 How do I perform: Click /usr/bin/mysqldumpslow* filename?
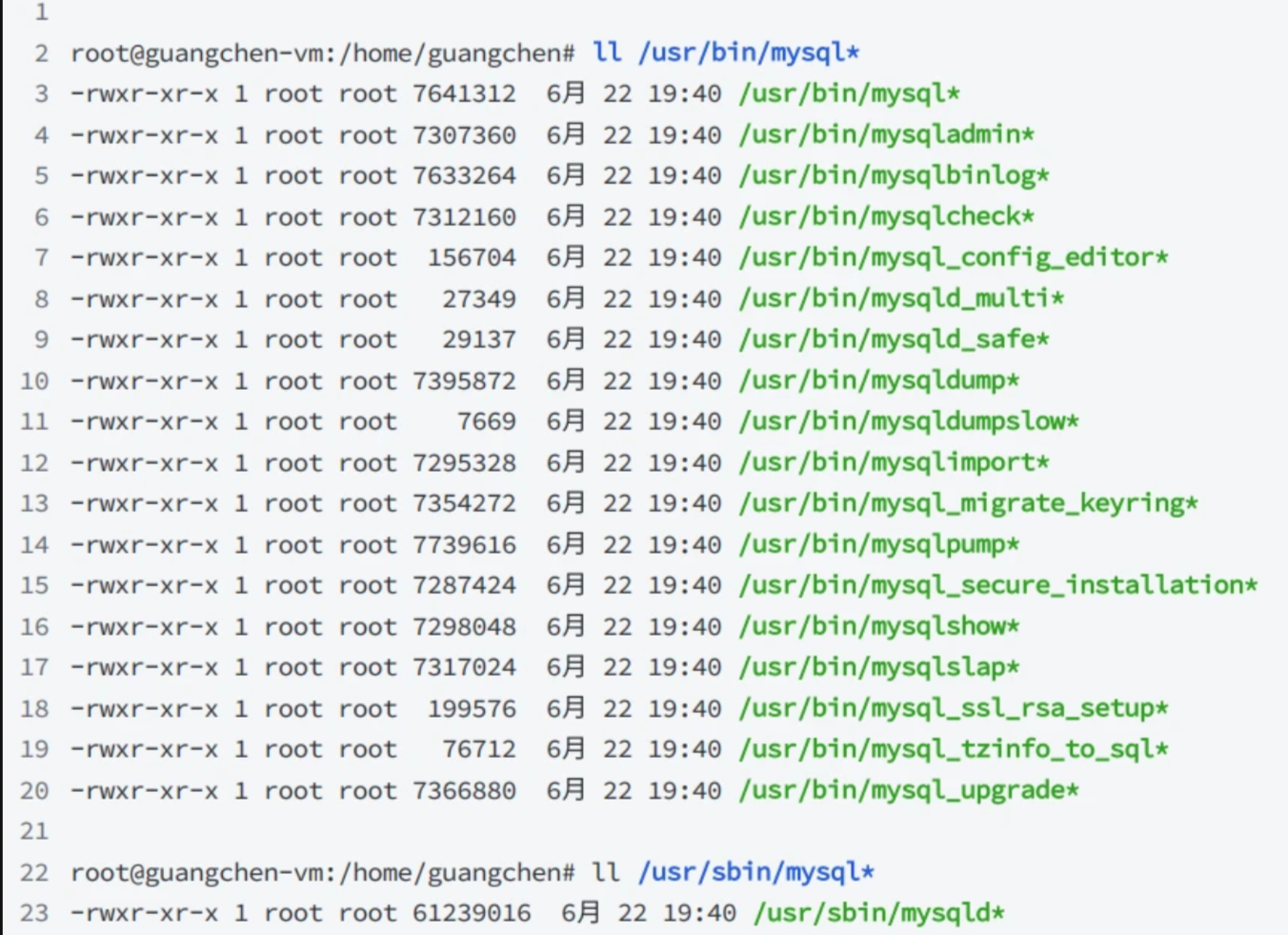pyautogui.click(x=909, y=421)
